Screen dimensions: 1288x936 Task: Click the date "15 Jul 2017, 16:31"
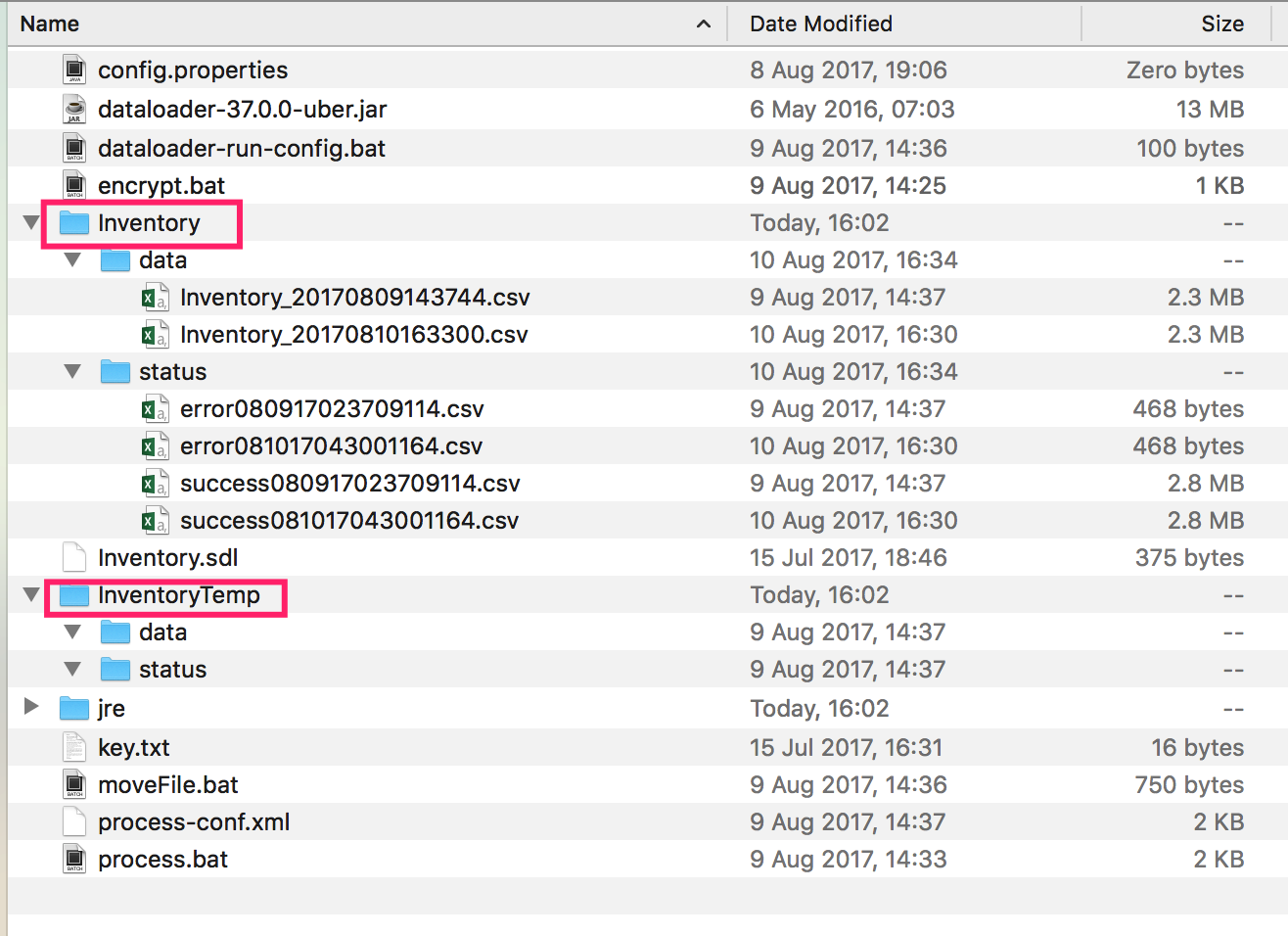(x=847, y=748)
